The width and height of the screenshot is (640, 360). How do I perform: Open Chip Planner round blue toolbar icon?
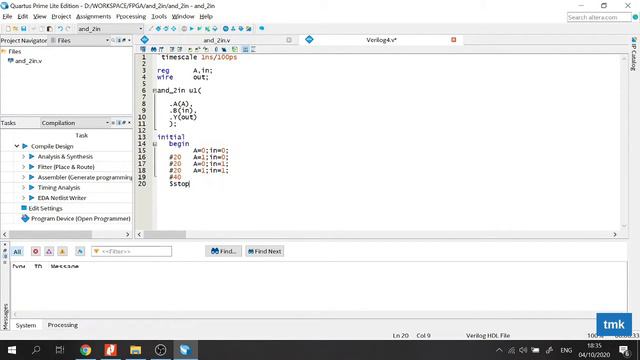point(226,29)
